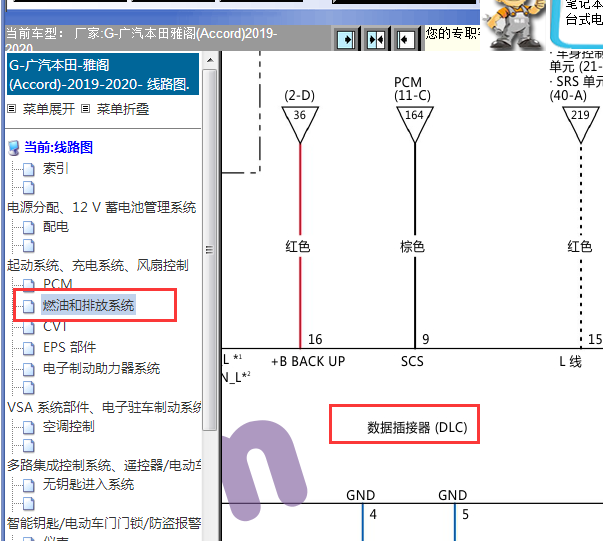The height and width of the screenshot is (541, 603).
Task: Click the SCS pin label
Action: [412, 361]
